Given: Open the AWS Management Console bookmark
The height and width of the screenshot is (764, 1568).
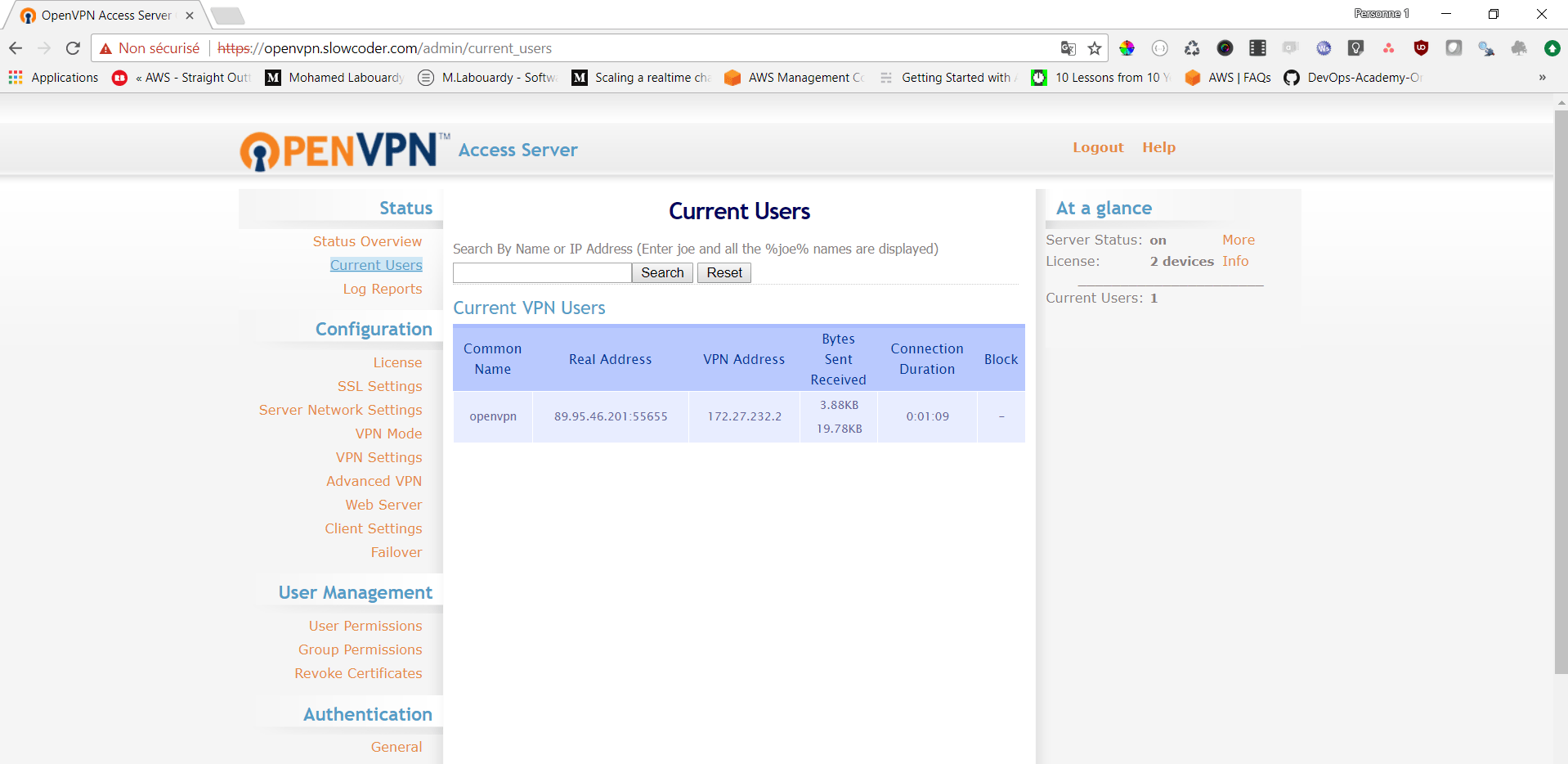Looking at the screenshot, I should tap(795, 78).
